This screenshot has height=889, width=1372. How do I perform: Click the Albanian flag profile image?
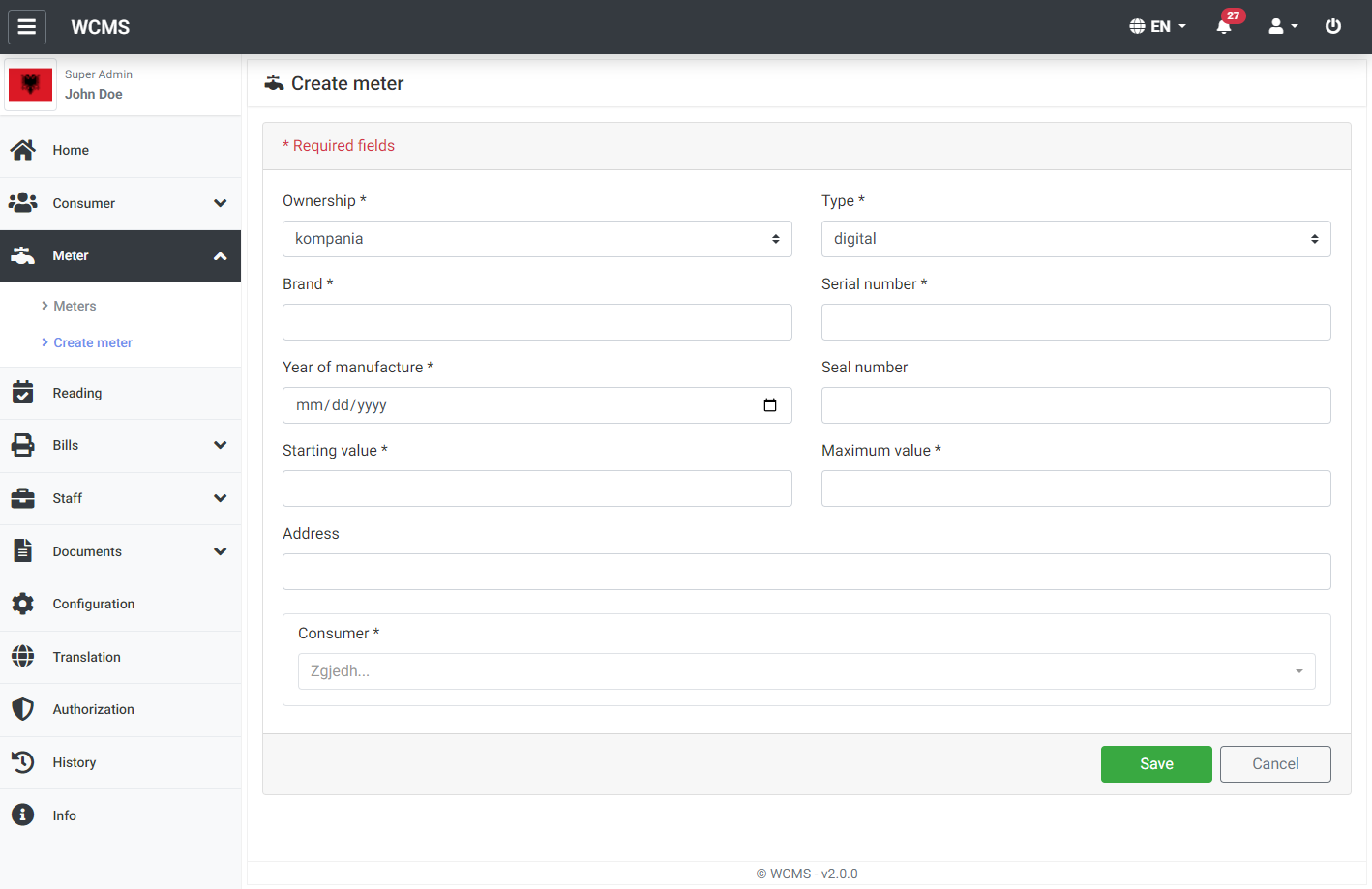point(30,85)
